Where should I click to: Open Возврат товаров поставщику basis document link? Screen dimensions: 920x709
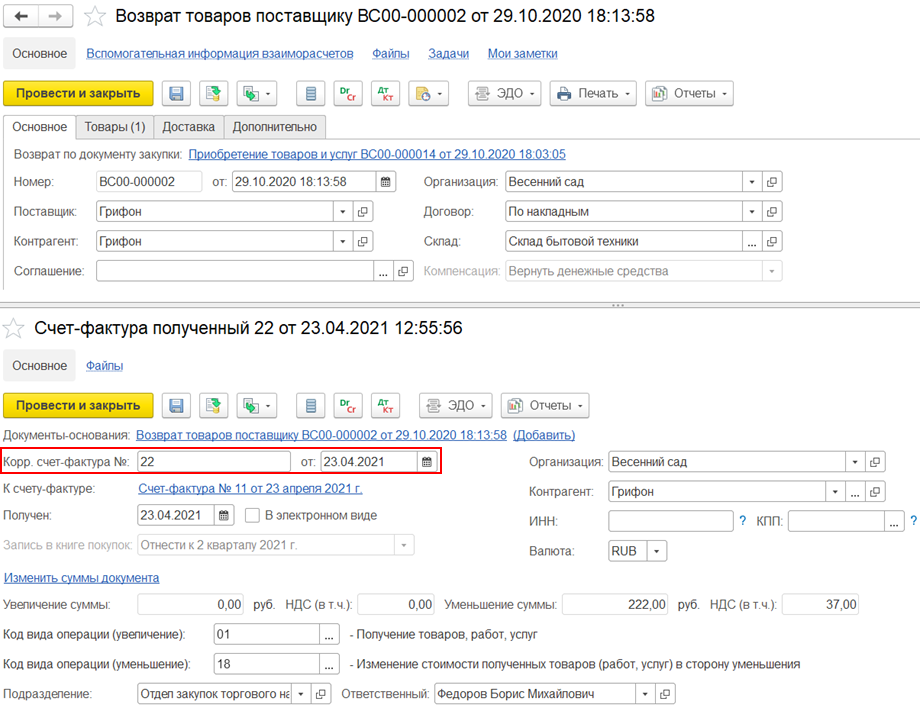[x=322, y=435]
